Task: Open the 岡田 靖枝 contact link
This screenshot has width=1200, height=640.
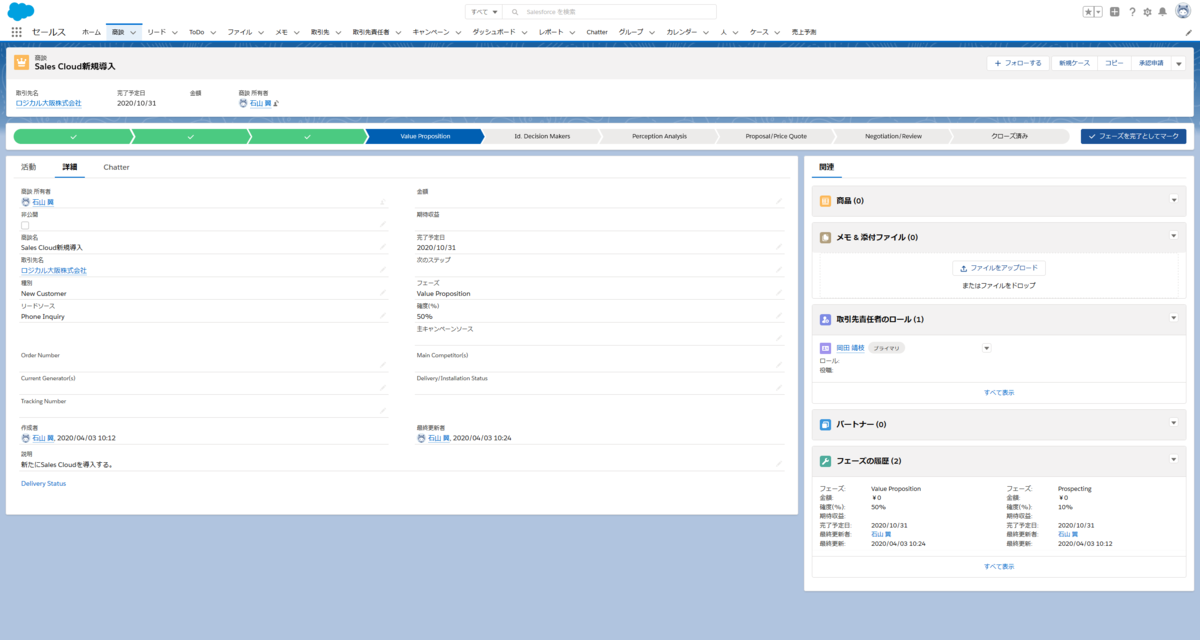Action: (850, 348)
